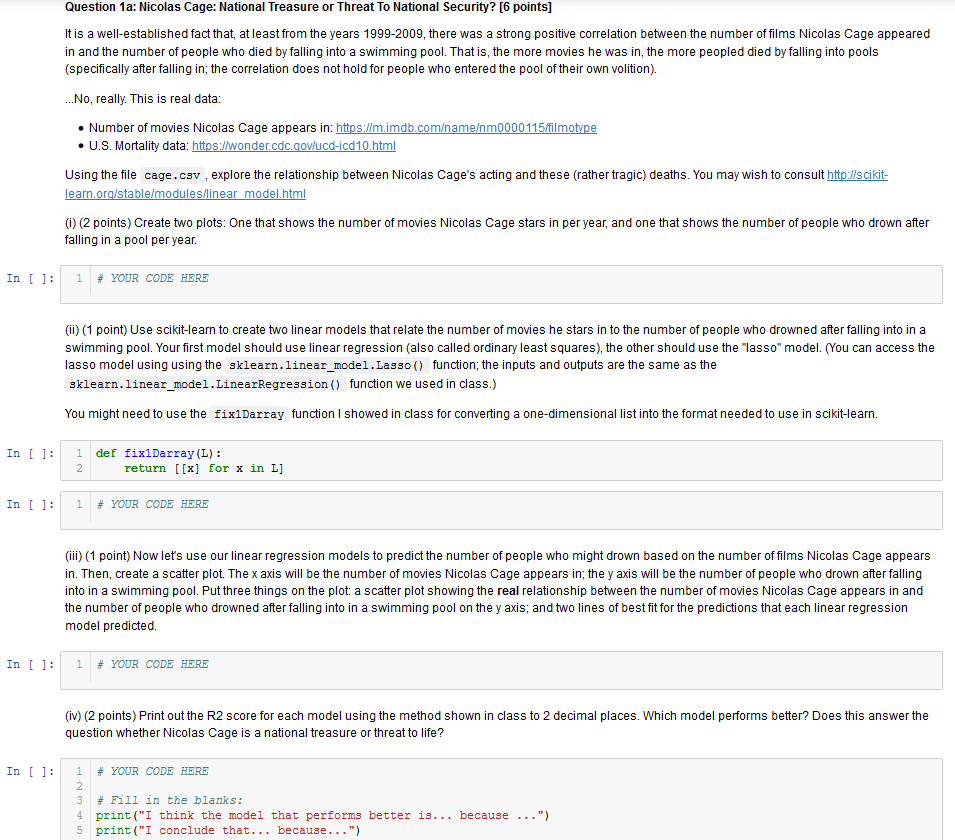955x840 pixels.
Task: Click line number 2 in the fix1Darray cell
Action: 78,468
